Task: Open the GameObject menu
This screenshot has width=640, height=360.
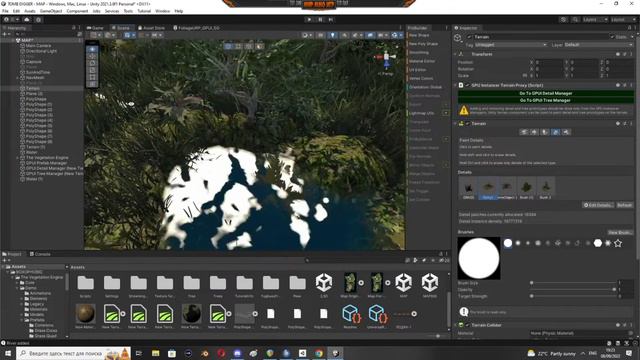Action: pos(51,11)
